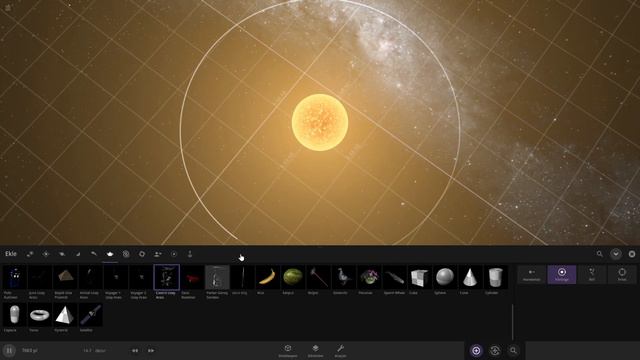Open the top-left main menu icon
This screenshot has height=360, width=640.
[x=8, y=7]
